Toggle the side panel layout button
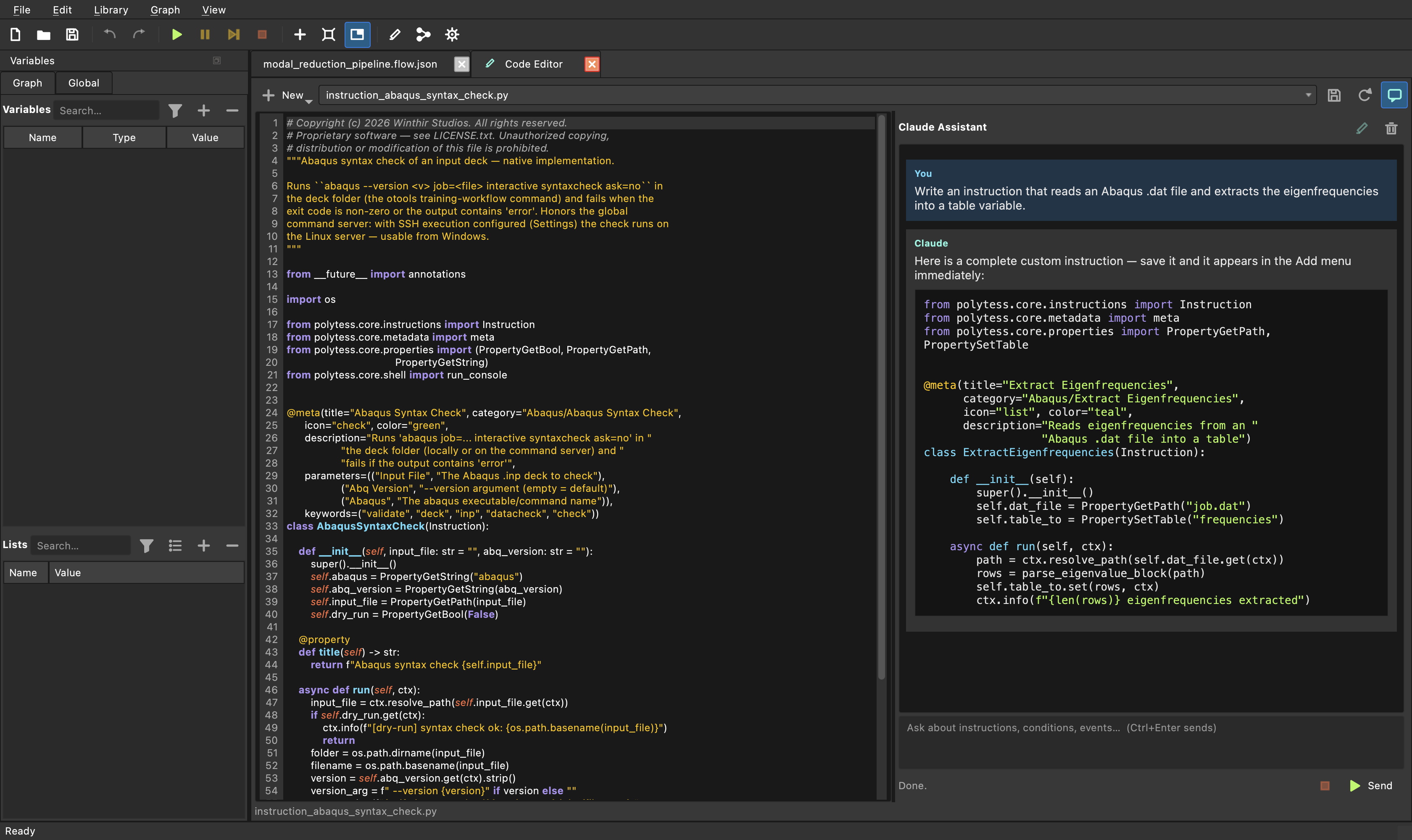Viewport: 1412px width, 840px height. click(357, 34)
